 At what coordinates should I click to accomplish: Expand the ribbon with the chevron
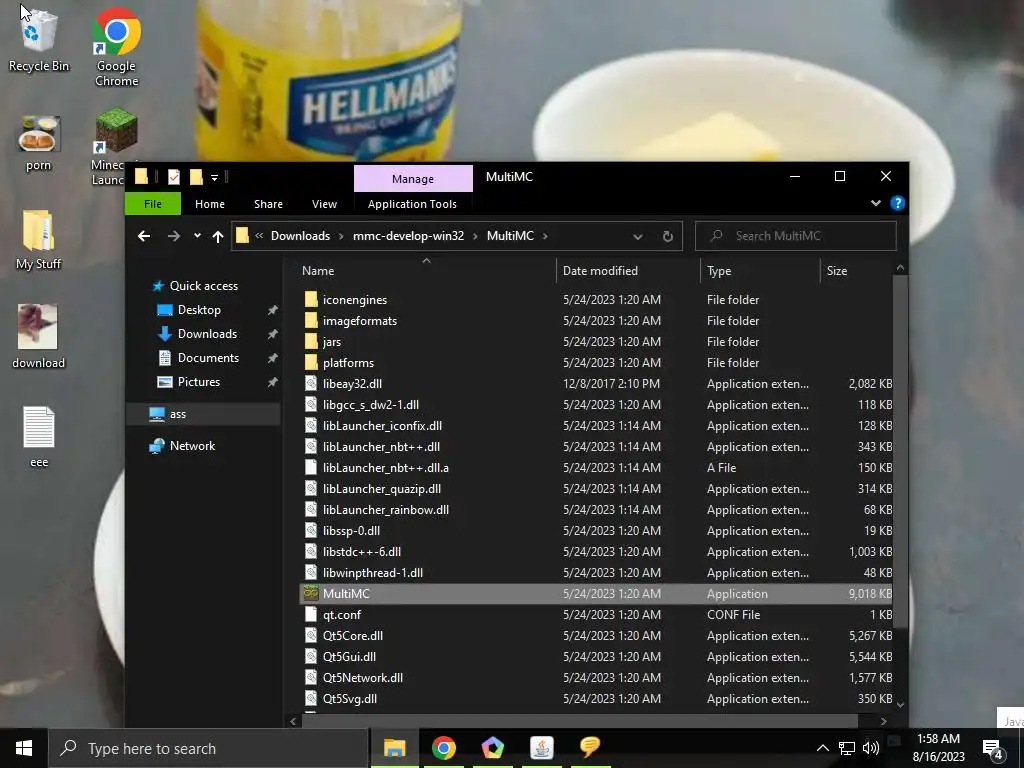coord(876,203)
